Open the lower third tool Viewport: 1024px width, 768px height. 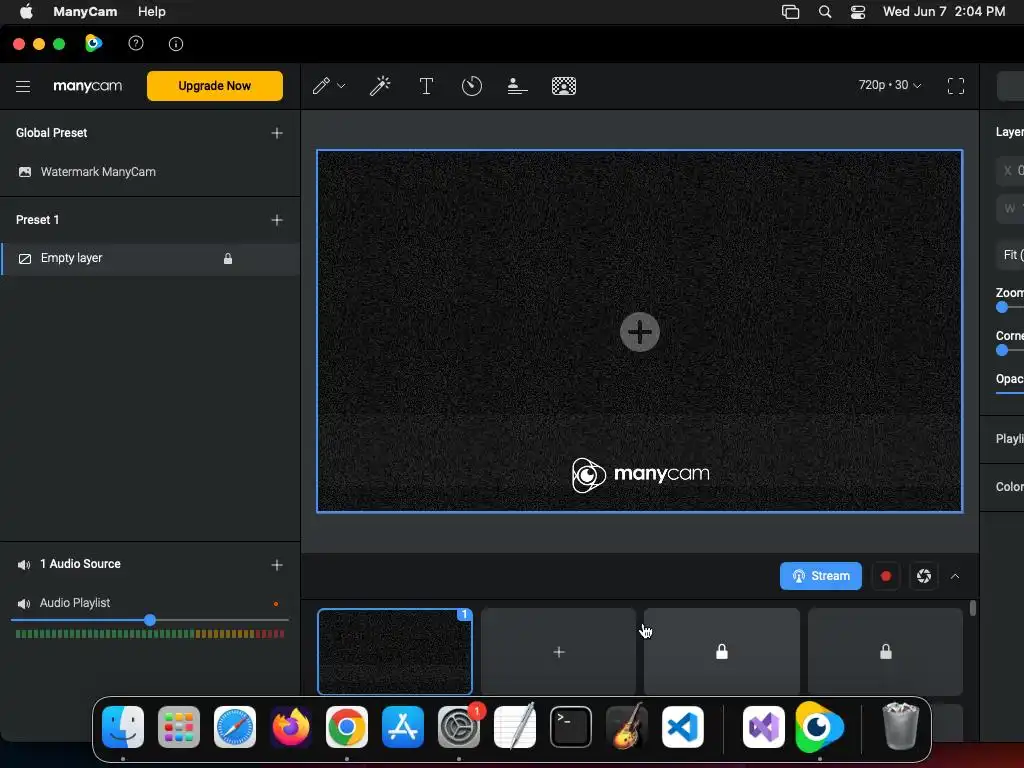pos(517,86)
